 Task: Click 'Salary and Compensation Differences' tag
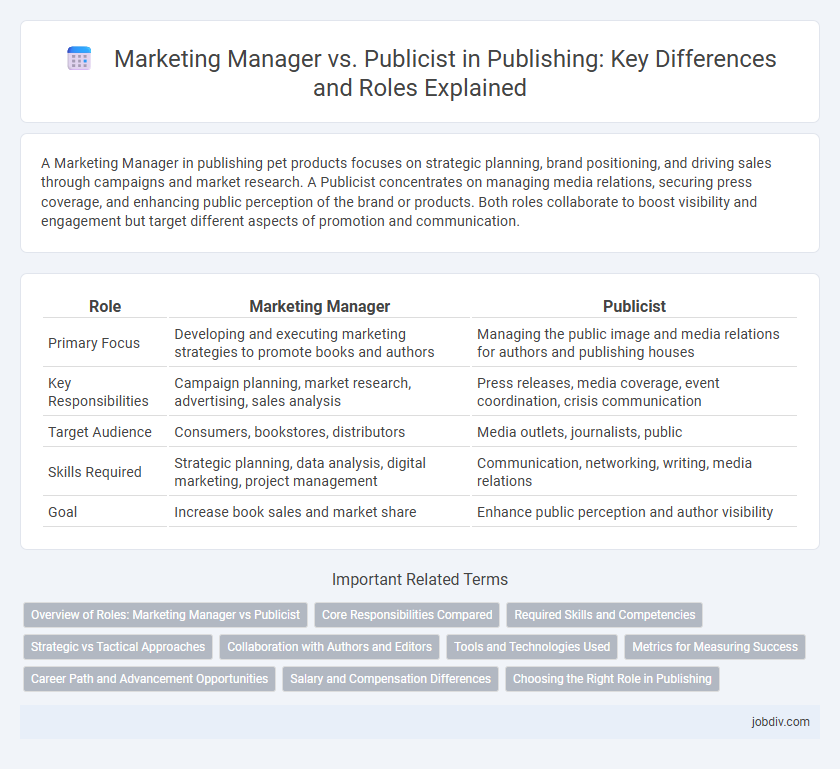point(391,678)
